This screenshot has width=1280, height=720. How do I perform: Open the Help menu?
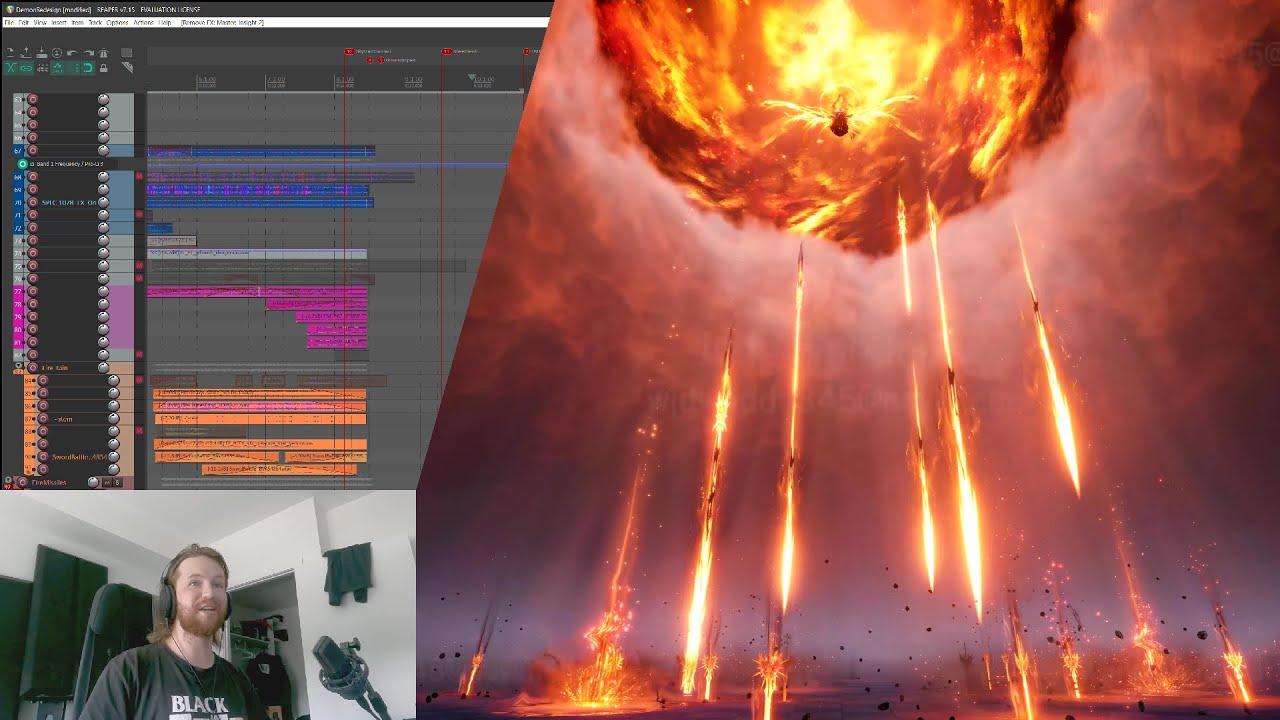165,22
